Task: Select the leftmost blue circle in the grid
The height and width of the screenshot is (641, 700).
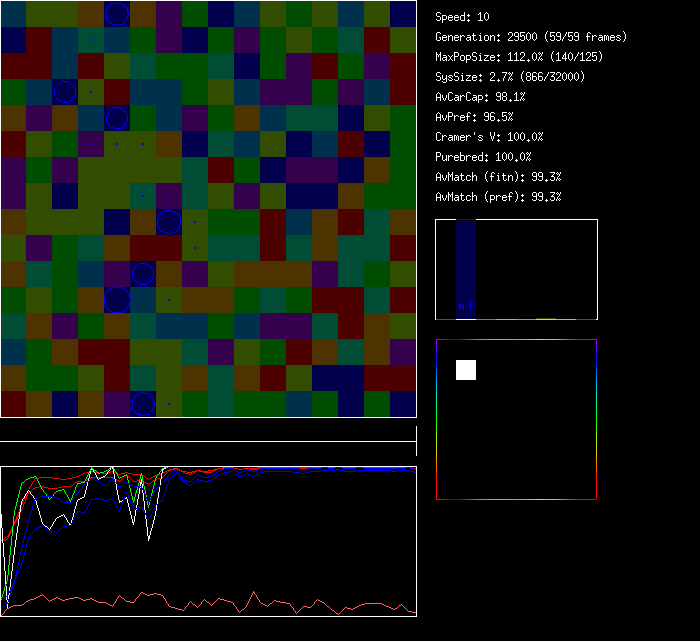Action: (65, 92)
